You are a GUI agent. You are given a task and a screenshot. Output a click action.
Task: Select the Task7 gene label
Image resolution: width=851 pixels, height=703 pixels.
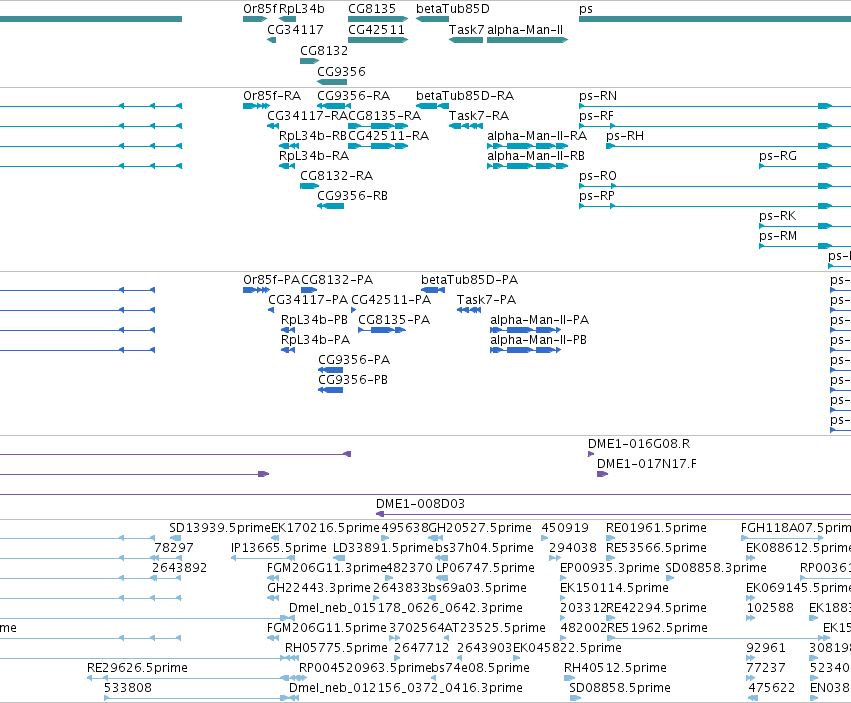pyautogui.click(x=466, y=30)
